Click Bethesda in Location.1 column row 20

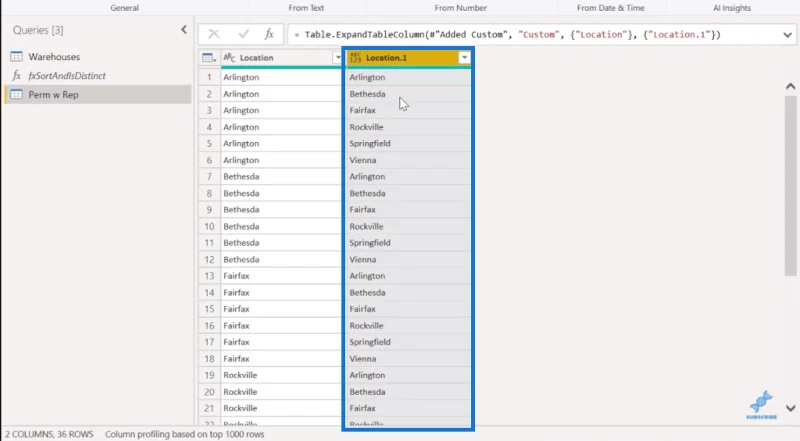367,392
